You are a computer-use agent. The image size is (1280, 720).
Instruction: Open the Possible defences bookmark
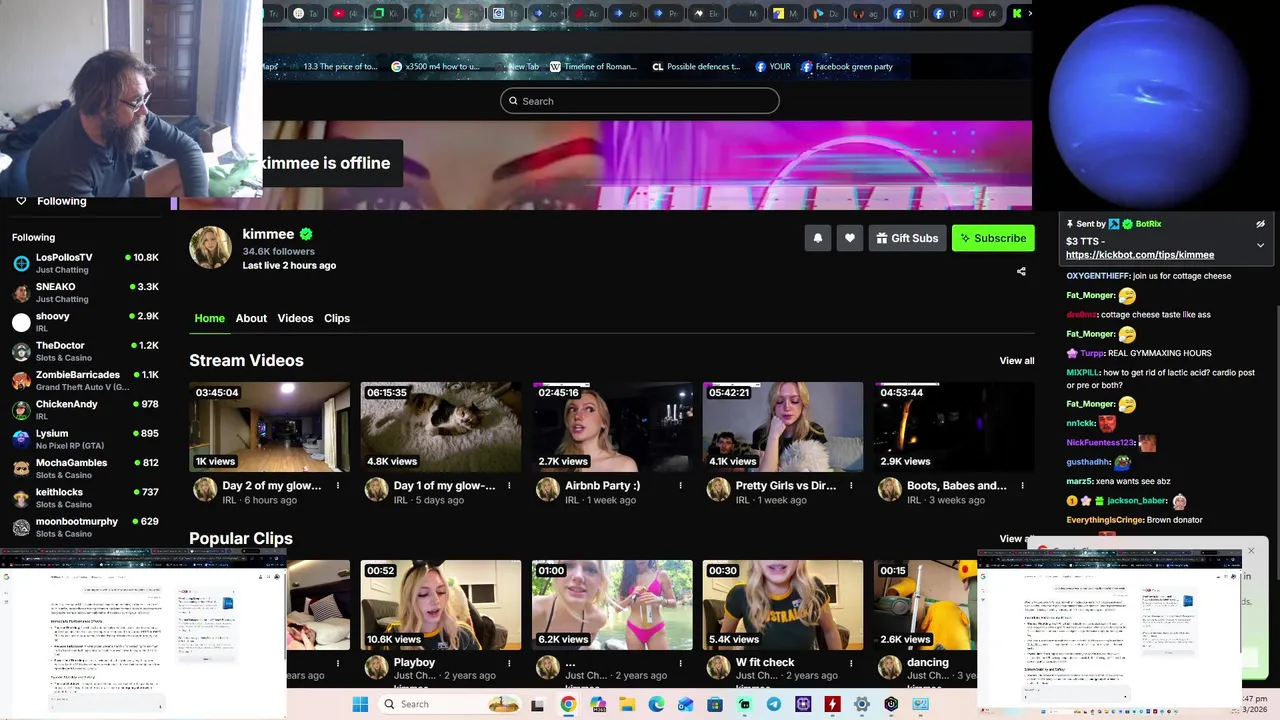point(696,67)
